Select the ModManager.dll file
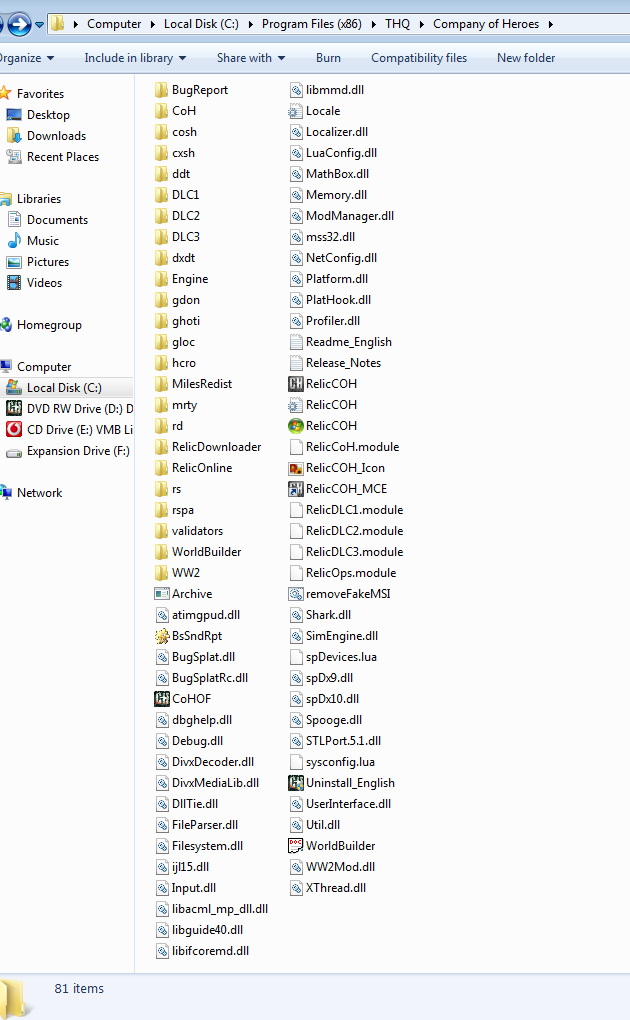The width and height of the screenshot is (630, 1020). click(x=349, y=215)
